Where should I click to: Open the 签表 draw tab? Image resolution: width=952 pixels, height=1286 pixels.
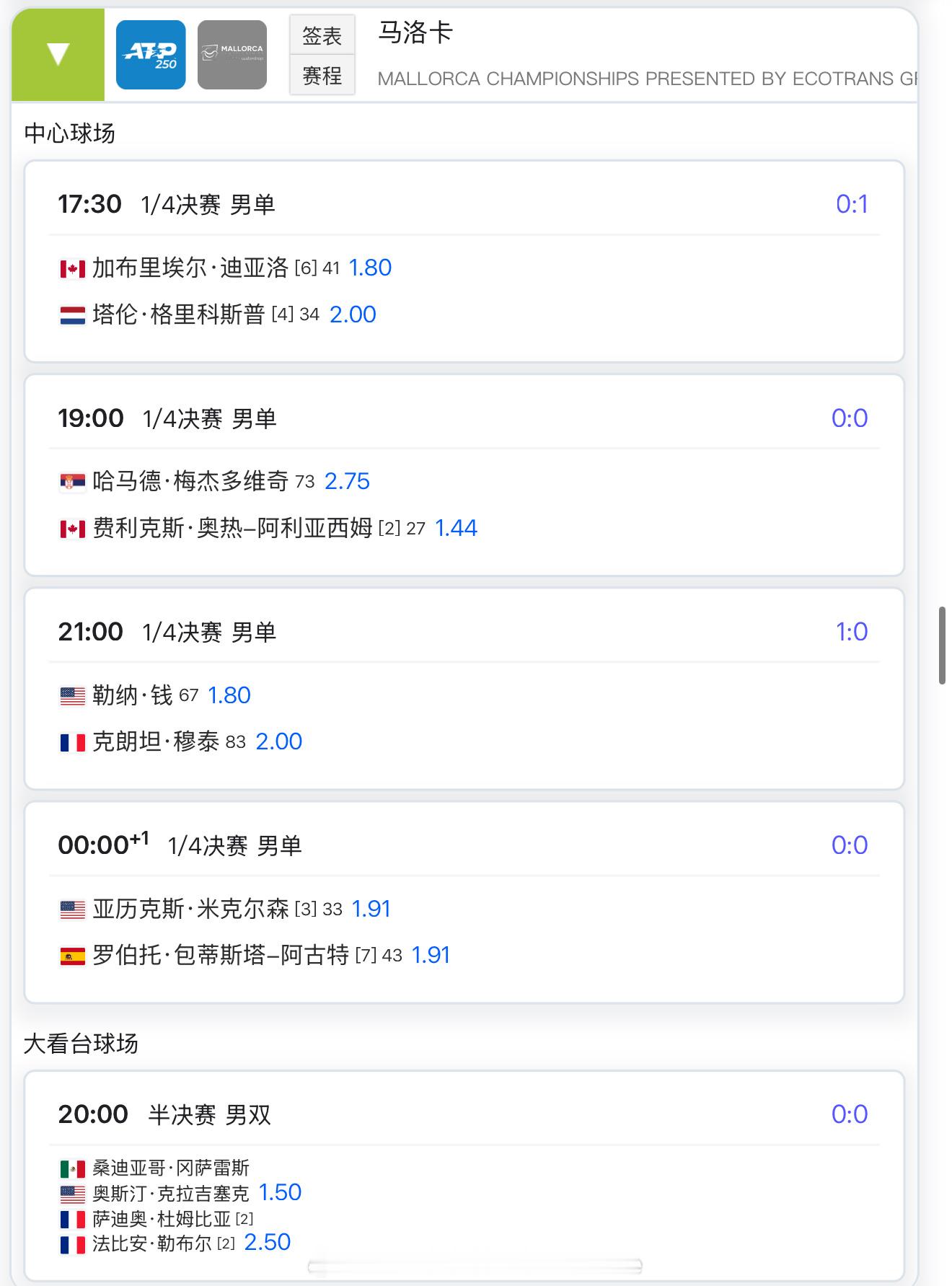coord(322,35)
